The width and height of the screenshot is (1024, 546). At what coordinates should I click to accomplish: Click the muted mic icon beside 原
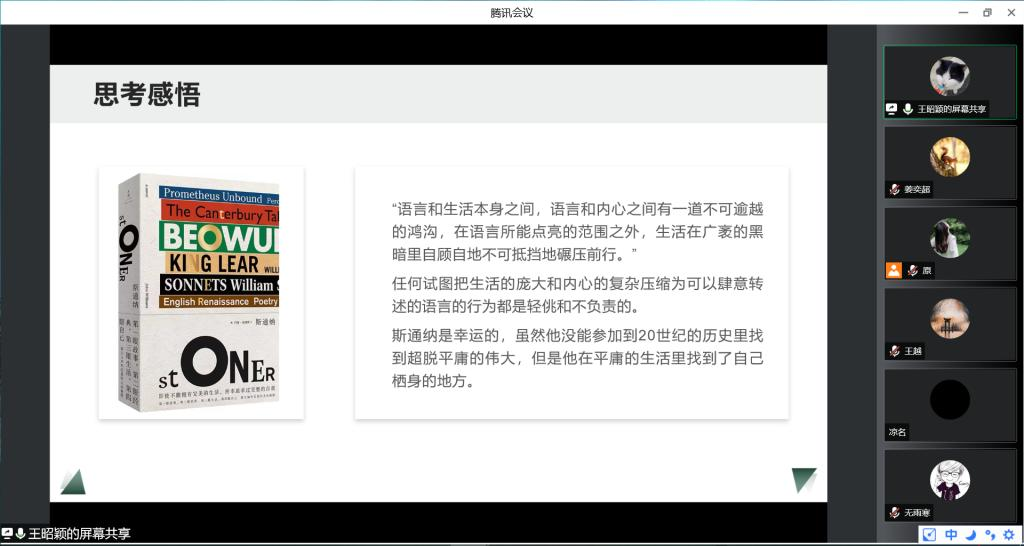point(912,270)
